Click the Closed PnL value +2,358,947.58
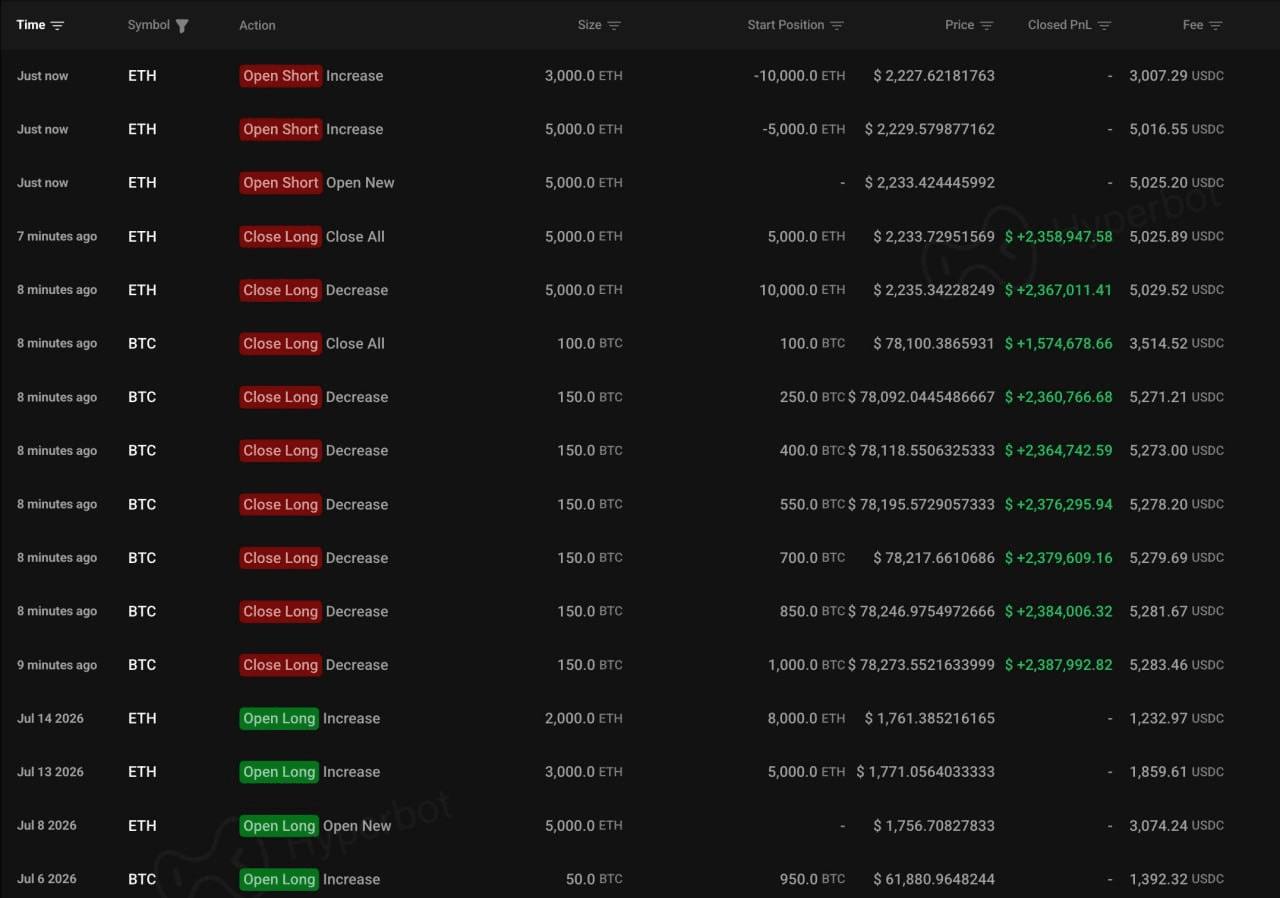 1059,237
